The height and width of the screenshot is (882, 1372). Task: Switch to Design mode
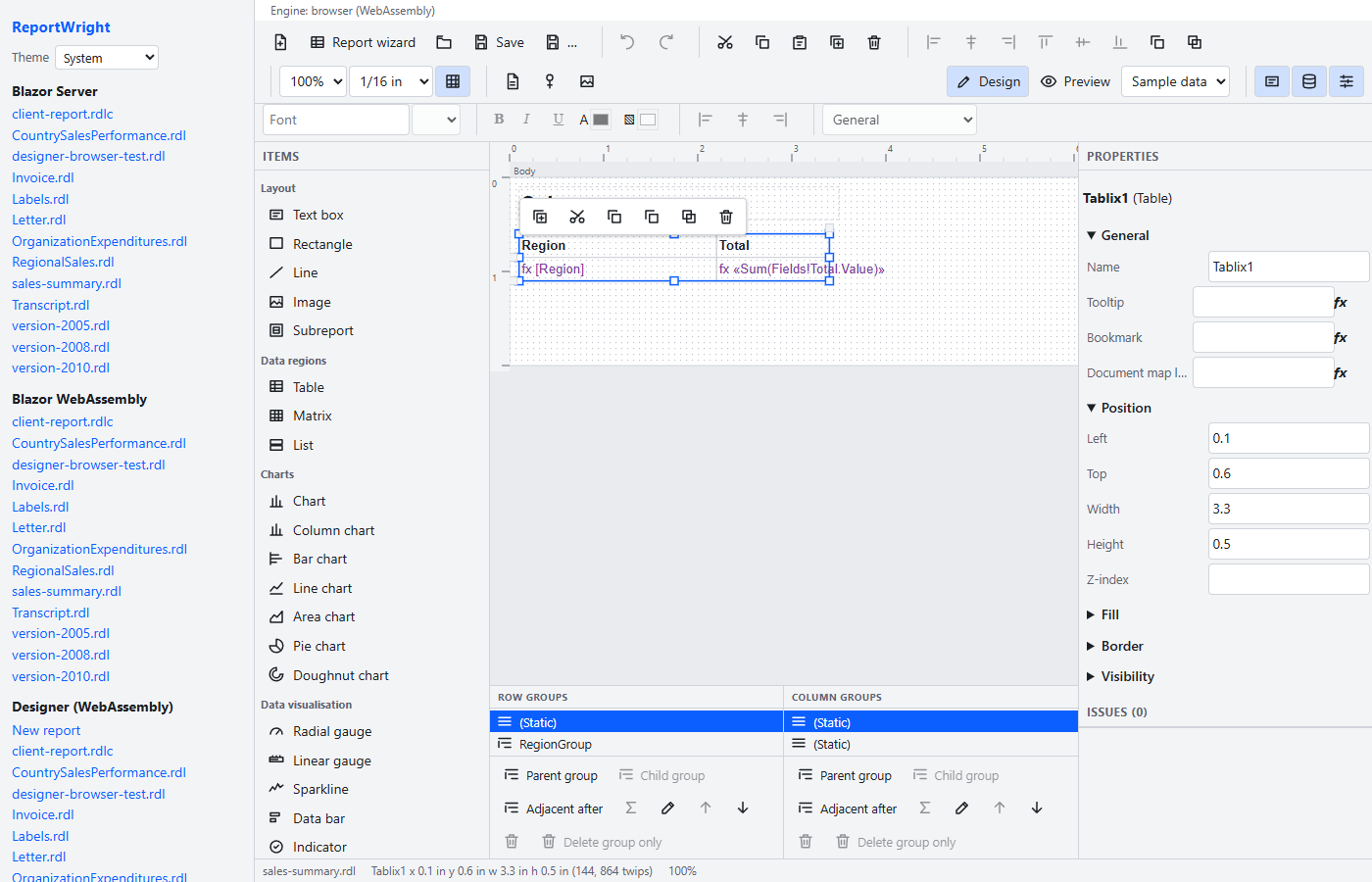[x=988, y=81]
